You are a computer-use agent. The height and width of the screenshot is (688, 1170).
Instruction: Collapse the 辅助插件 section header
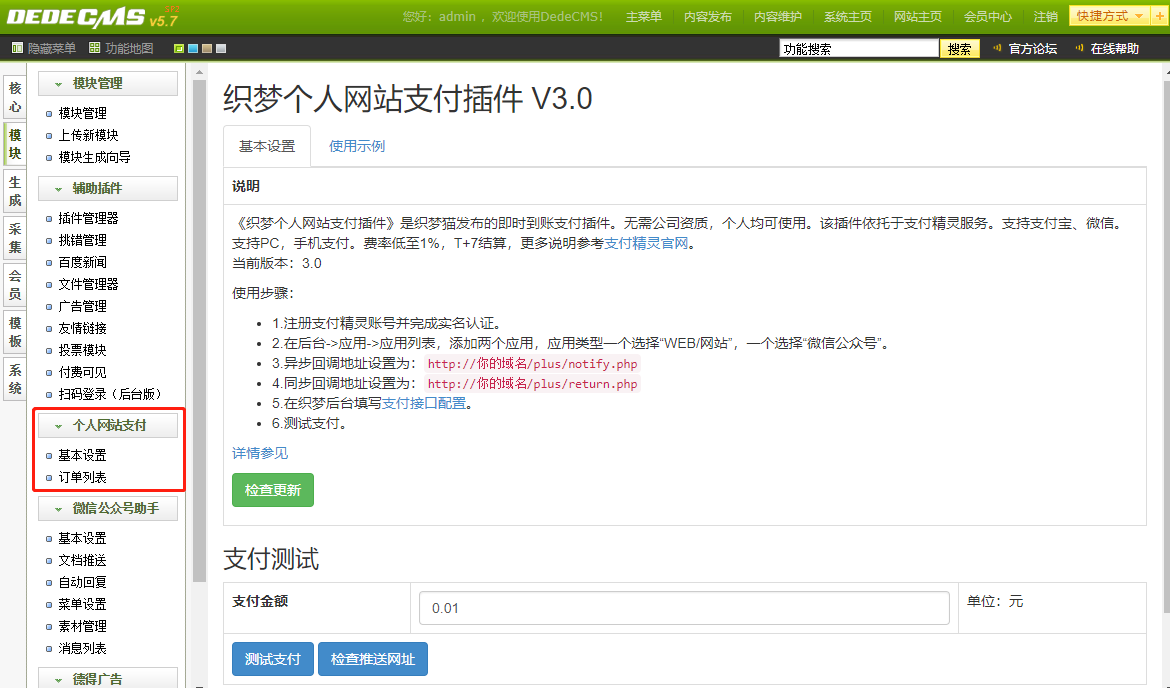pyautogui.click(x=107, y=189)
